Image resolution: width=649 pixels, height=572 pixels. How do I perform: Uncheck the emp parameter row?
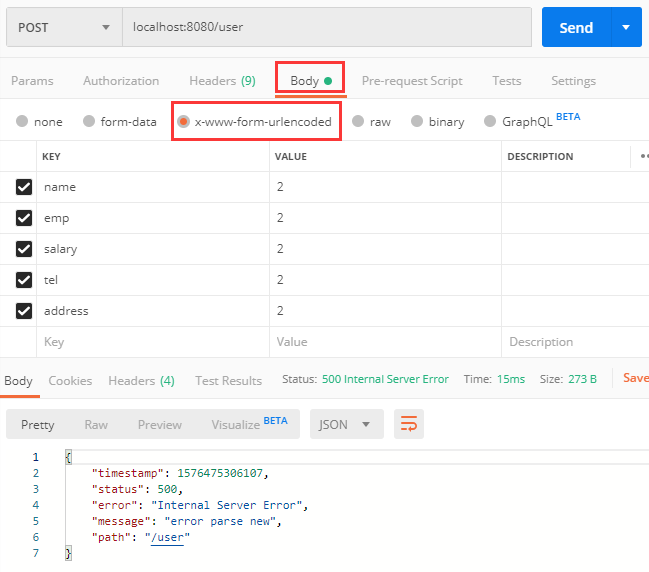pyautogui.click(x=24, y=218)
